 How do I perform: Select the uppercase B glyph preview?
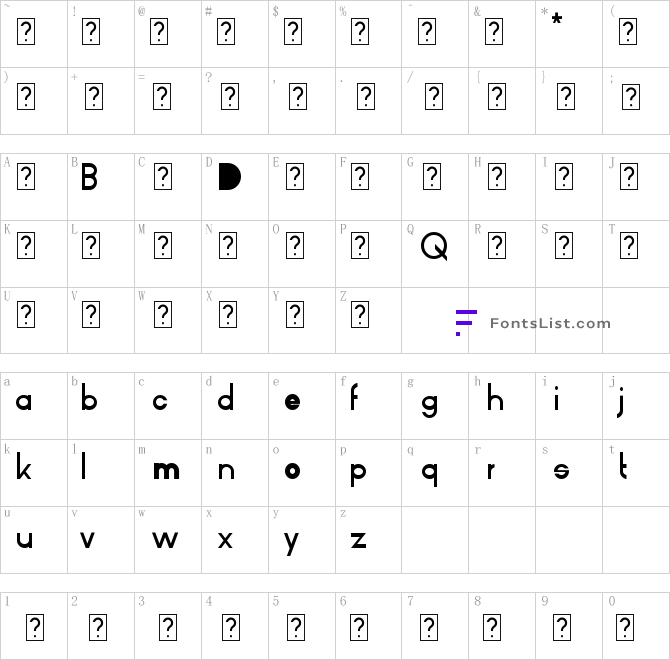pos(89,178)
